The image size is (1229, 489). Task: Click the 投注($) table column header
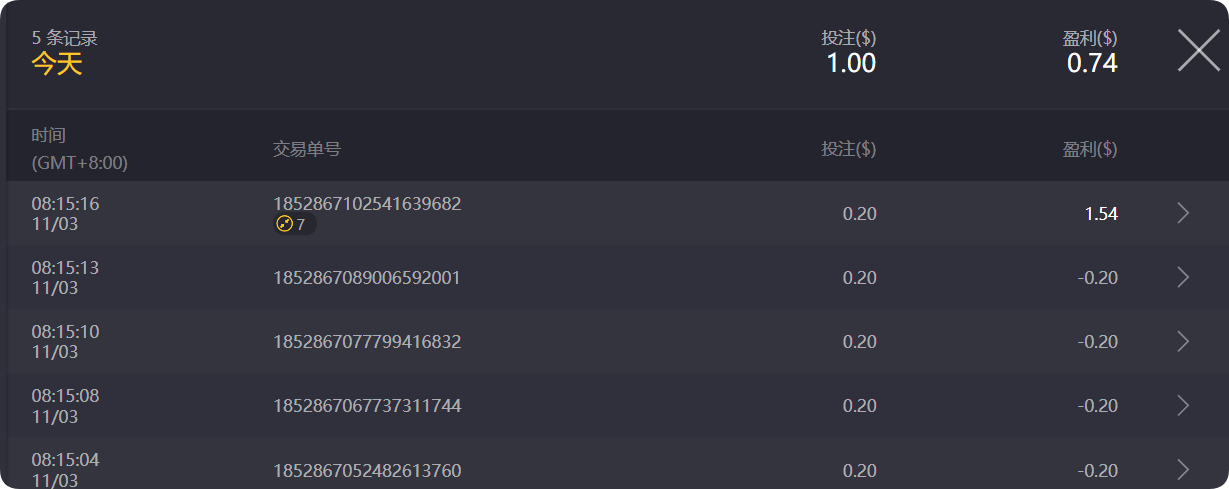pos(848,149)
